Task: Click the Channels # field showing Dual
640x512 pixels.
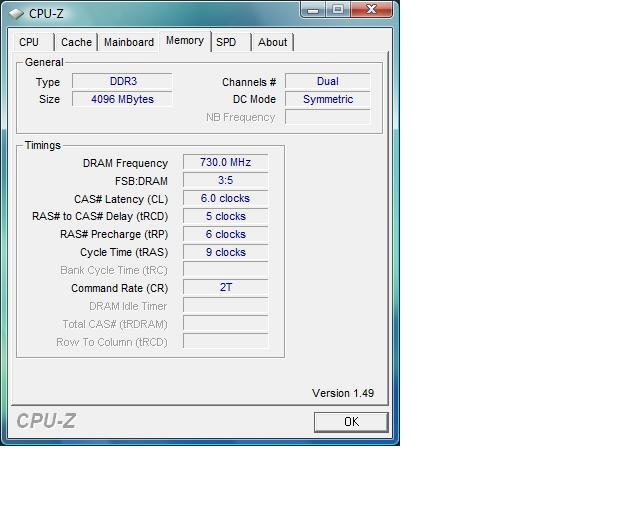Action: point(328,81)
